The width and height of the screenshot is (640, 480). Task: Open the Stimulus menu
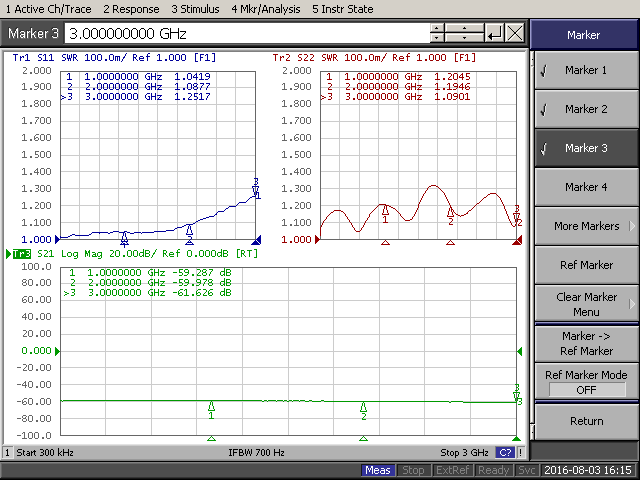click(x=195, y=9)
